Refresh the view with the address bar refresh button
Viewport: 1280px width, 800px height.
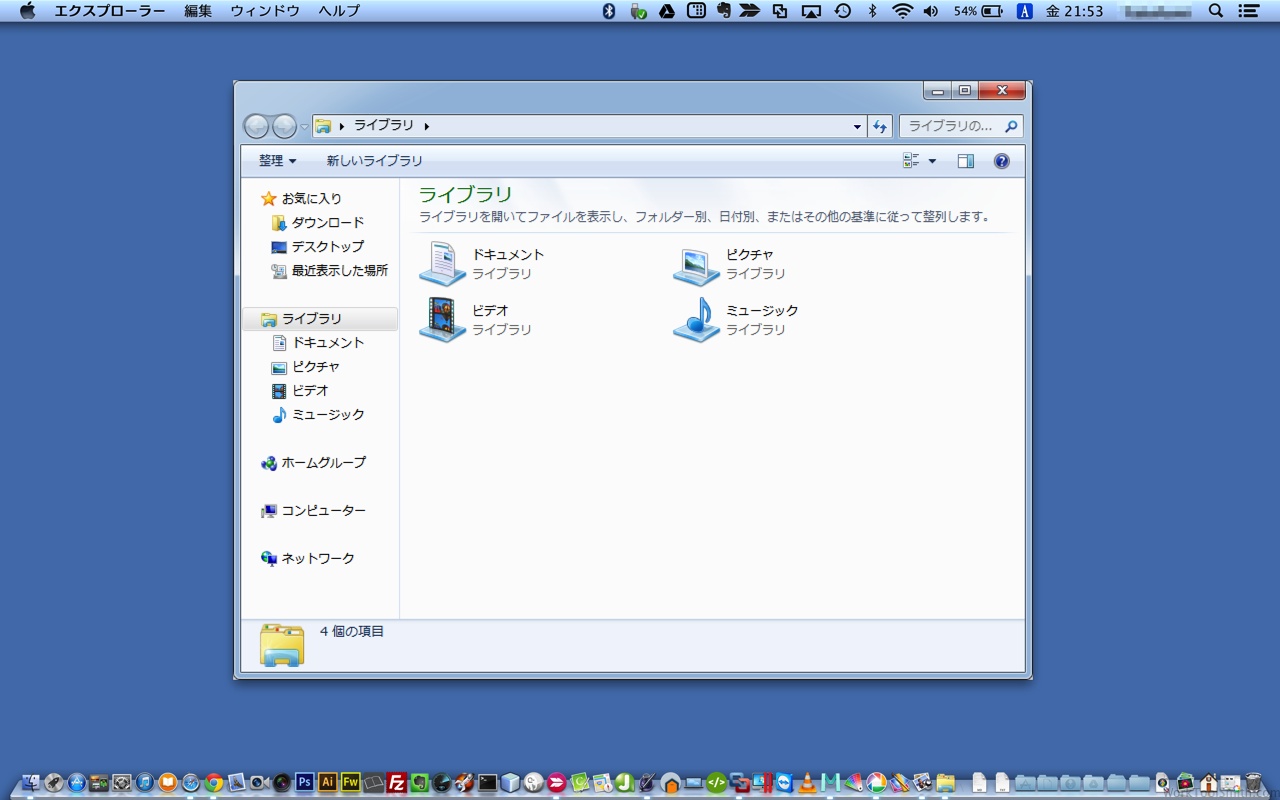pos(880,126)
